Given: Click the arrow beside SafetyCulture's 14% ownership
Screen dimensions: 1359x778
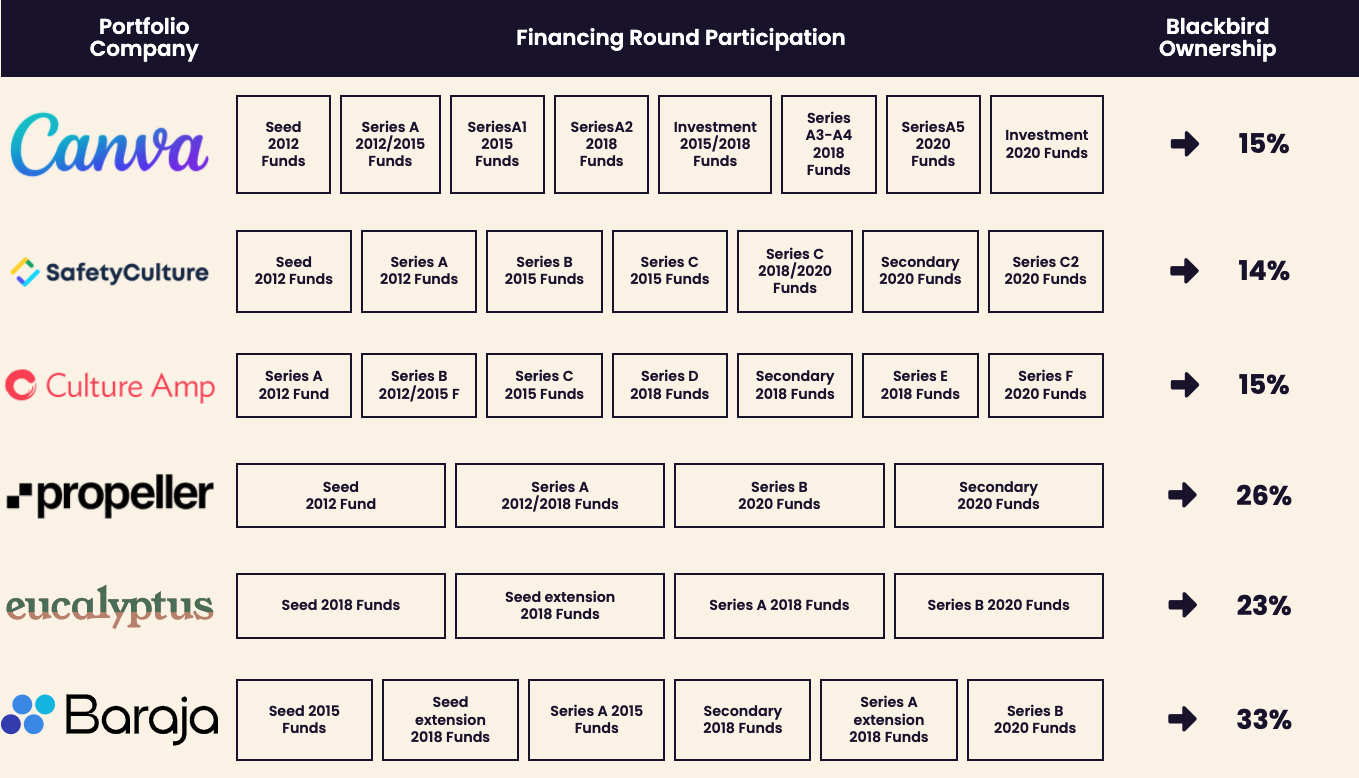Looking at the screenshot, I should 1185,271.
